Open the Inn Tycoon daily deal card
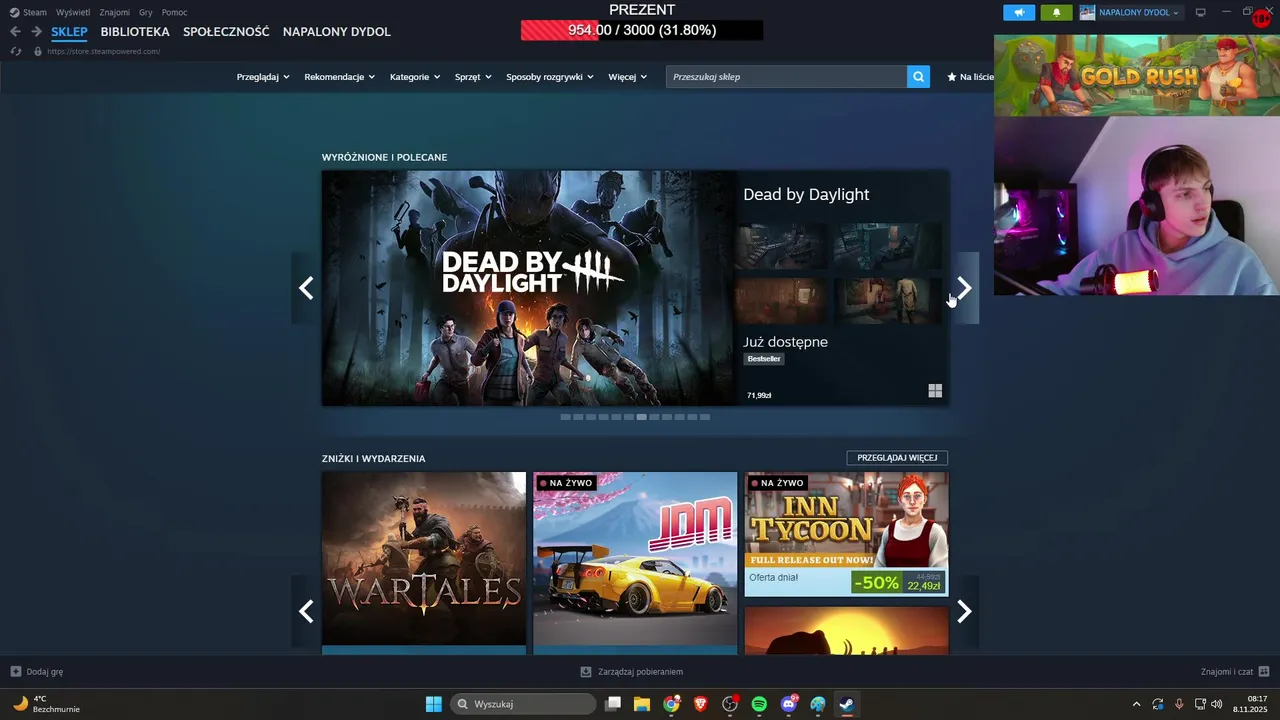The height and width of the screenshot is (720, 1280). coord(846,534)
